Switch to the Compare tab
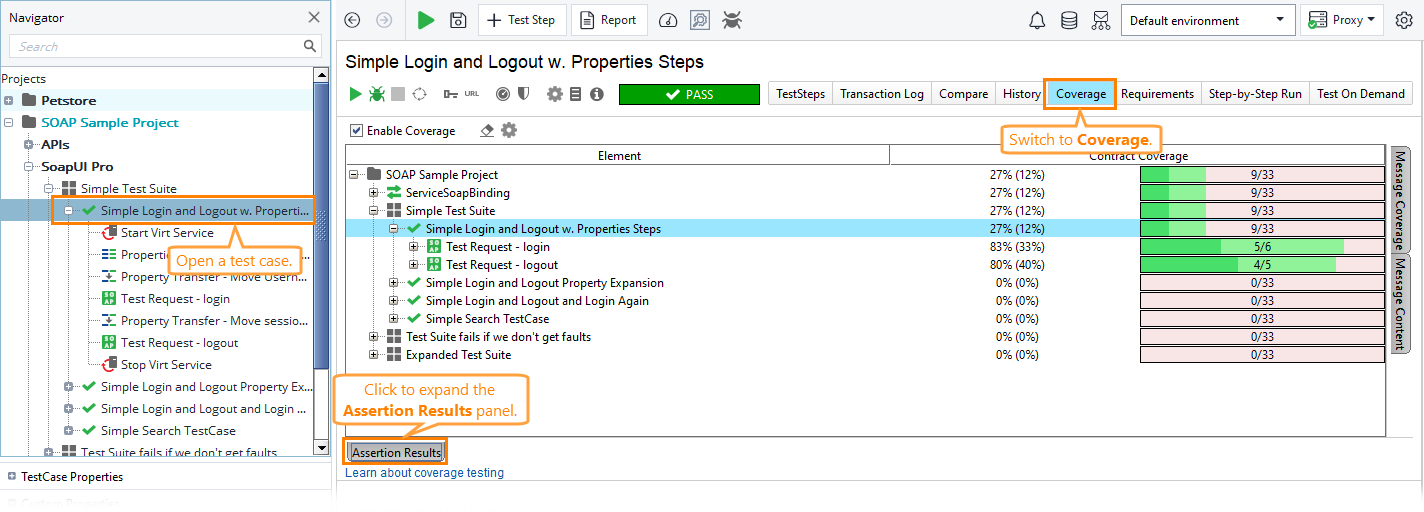The image size is (1424, 512). (x=964, y=94)
